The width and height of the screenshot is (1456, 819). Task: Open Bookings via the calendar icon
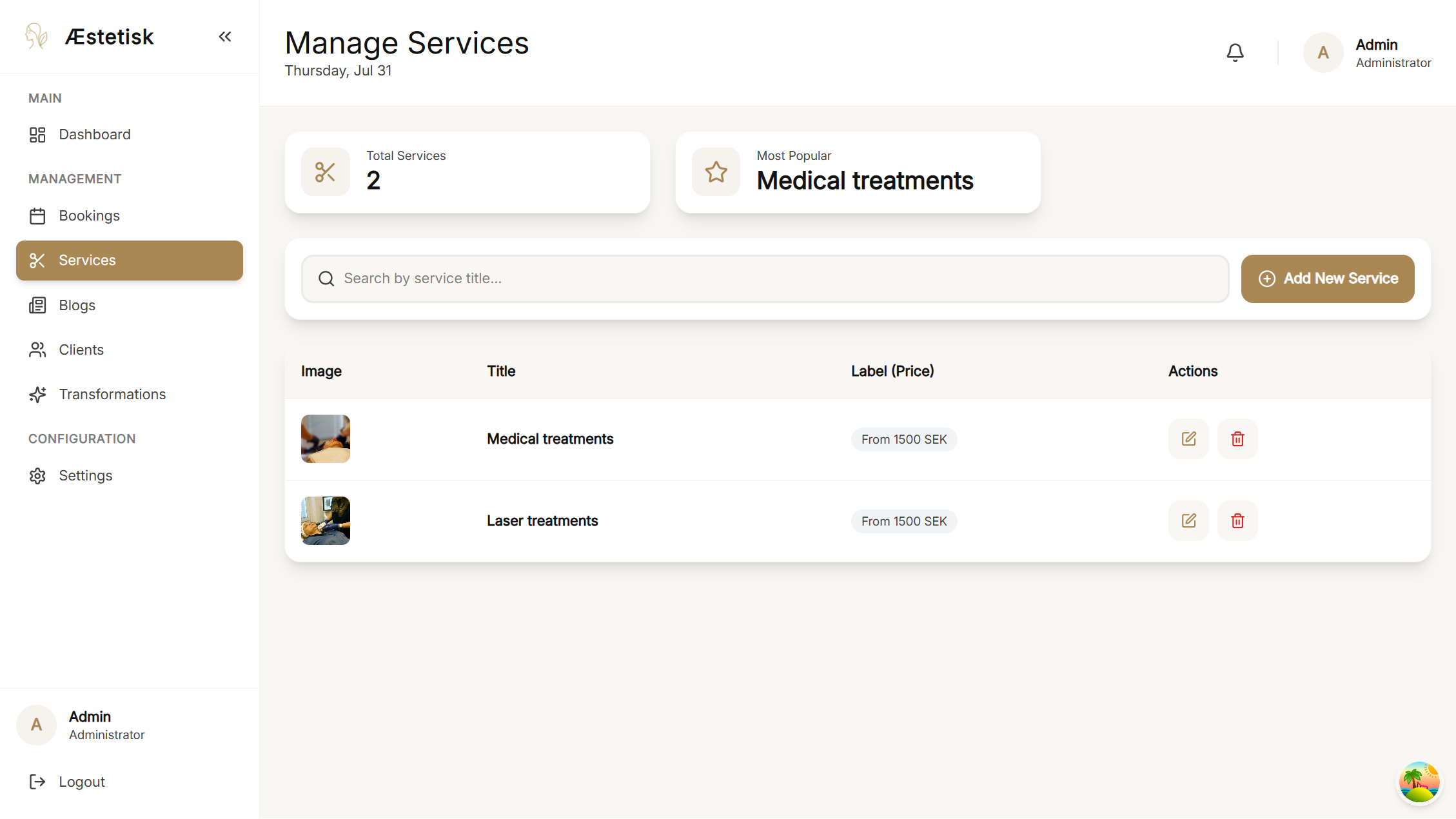pyautogui.click(x=37, y=215)
